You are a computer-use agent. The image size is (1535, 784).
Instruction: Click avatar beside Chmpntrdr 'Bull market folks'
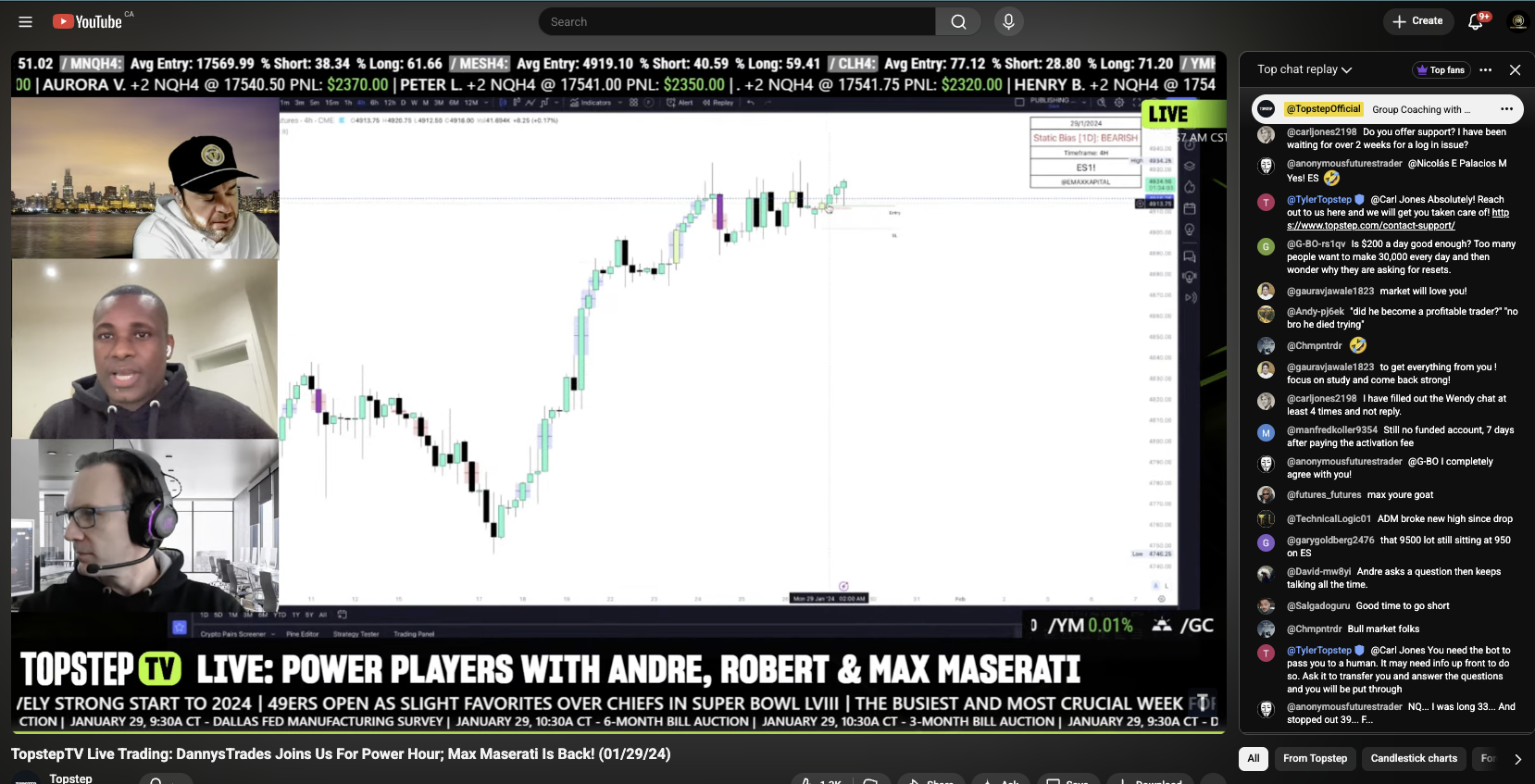pyautogui.click(x=1266, y=629)
